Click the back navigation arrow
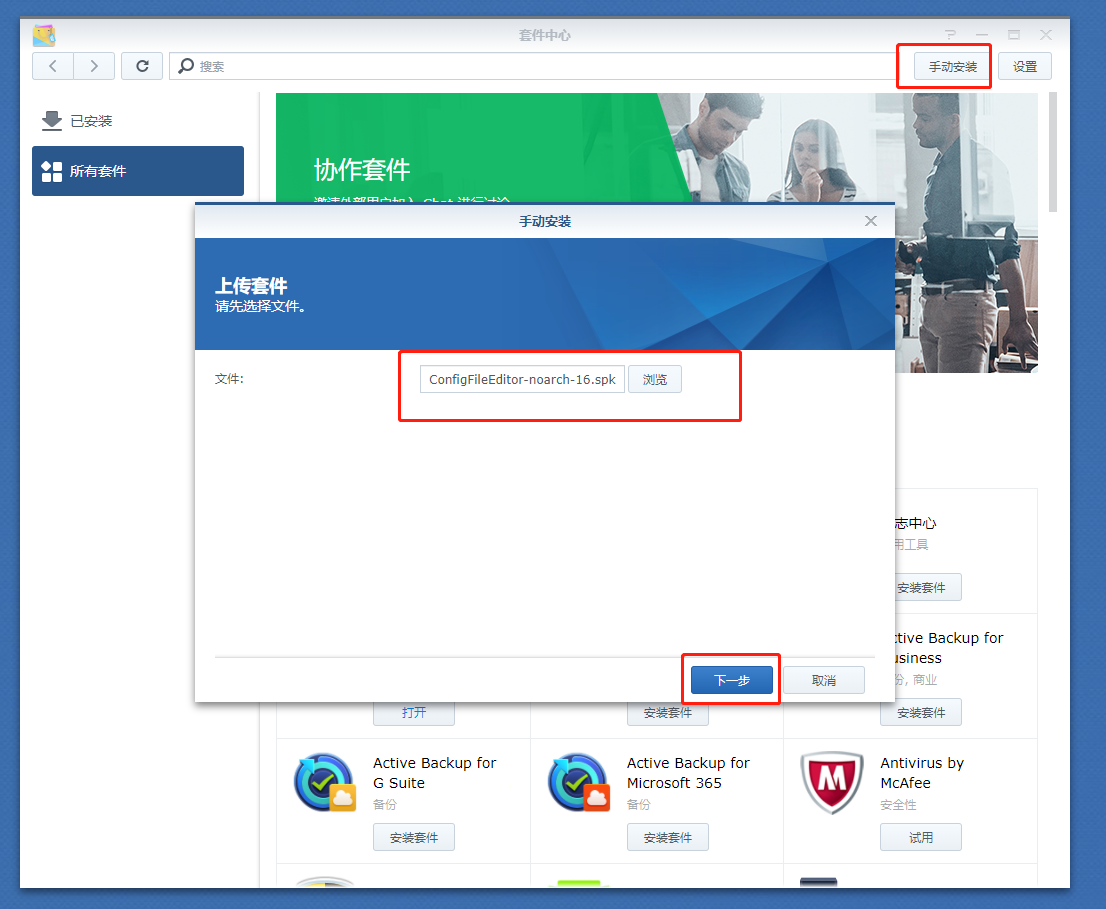The width and height of the screenshot is (1106, 909). (53, 66)
